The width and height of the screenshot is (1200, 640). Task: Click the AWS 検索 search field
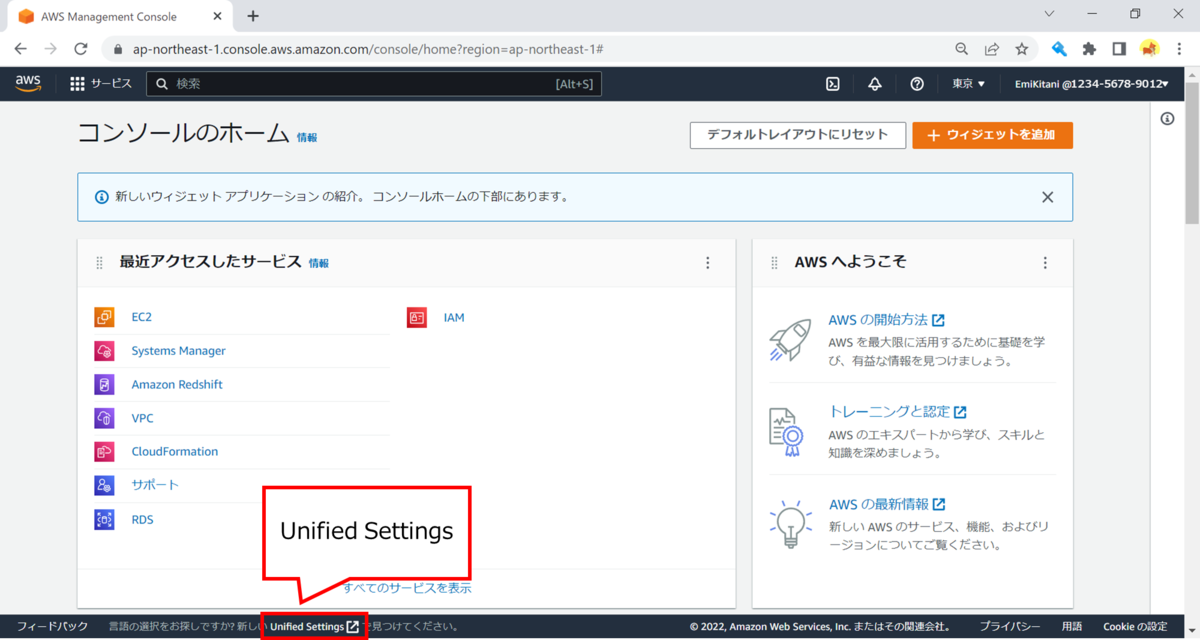(374, 84)
